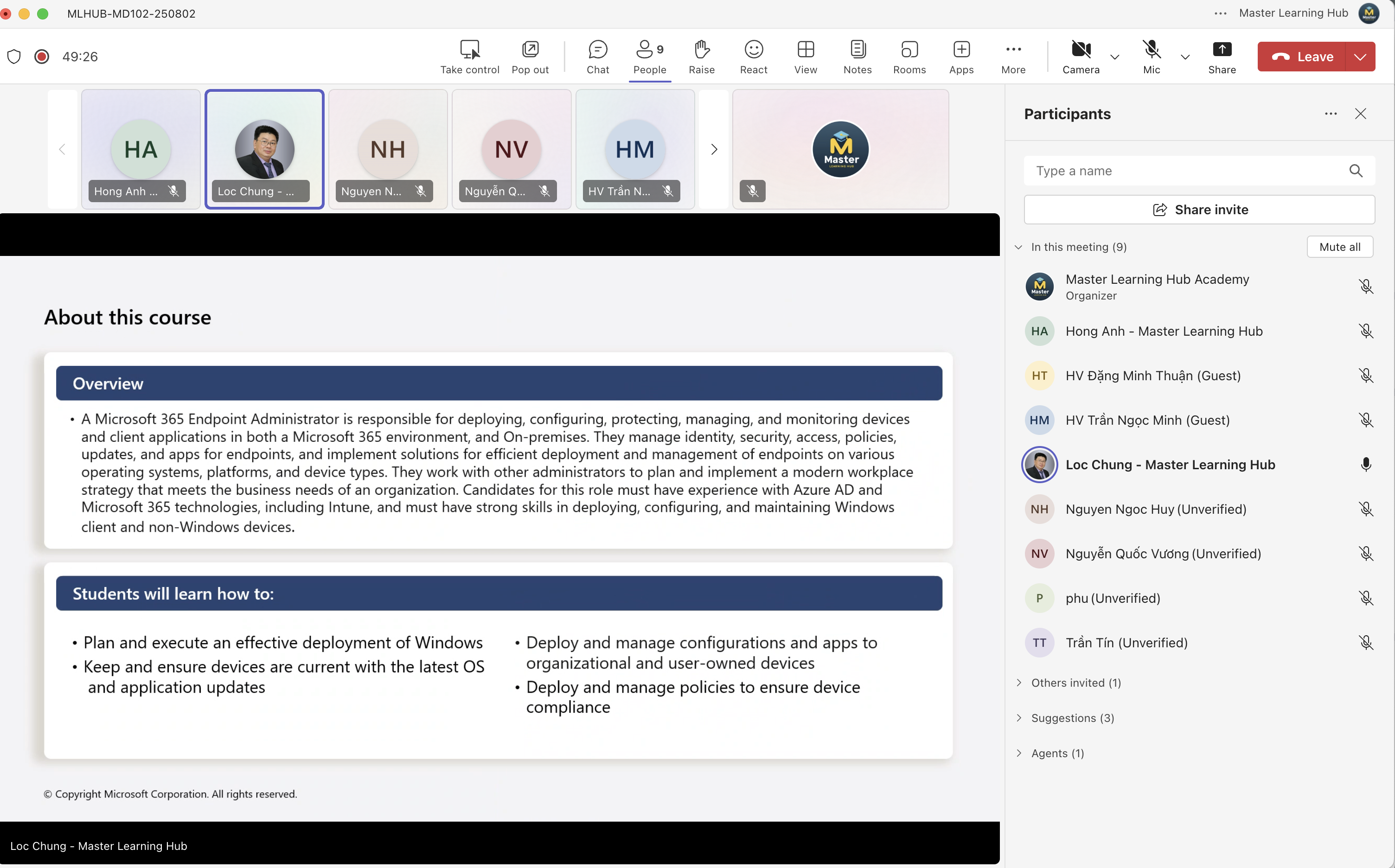Toggle mic for Master Learning Hub Academy
1395x868 pixels.
pyautogui.click(x=1366, y=287)
